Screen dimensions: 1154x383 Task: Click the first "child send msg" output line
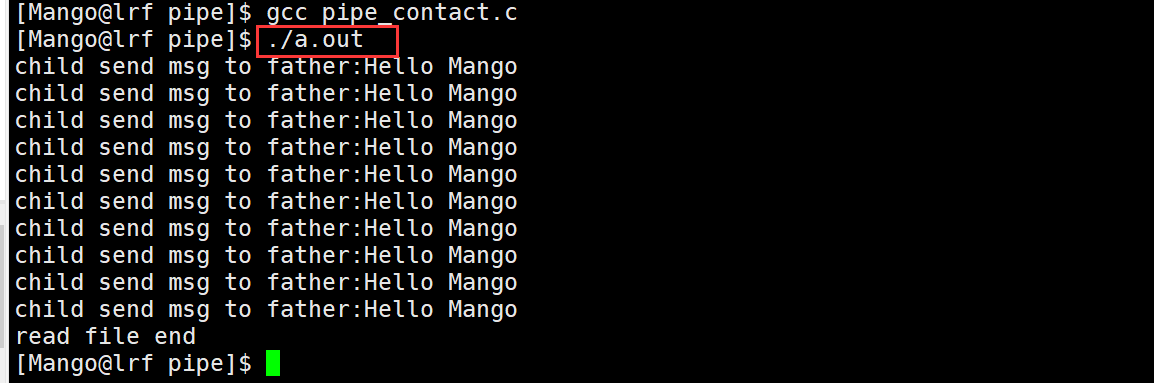pyautogui.click(x=266, y=67)
